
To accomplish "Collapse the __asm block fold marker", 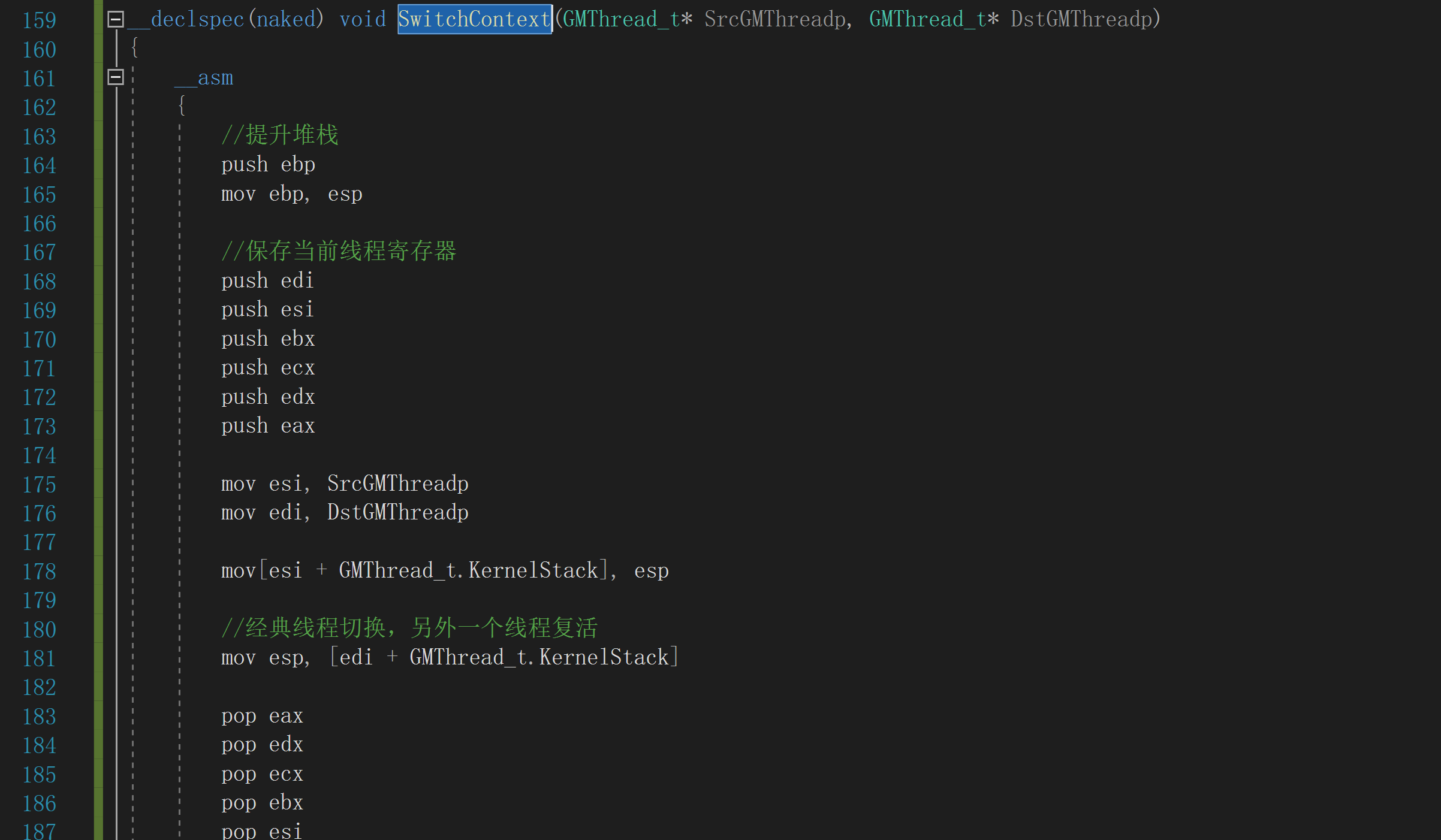I will coord(116,77).
